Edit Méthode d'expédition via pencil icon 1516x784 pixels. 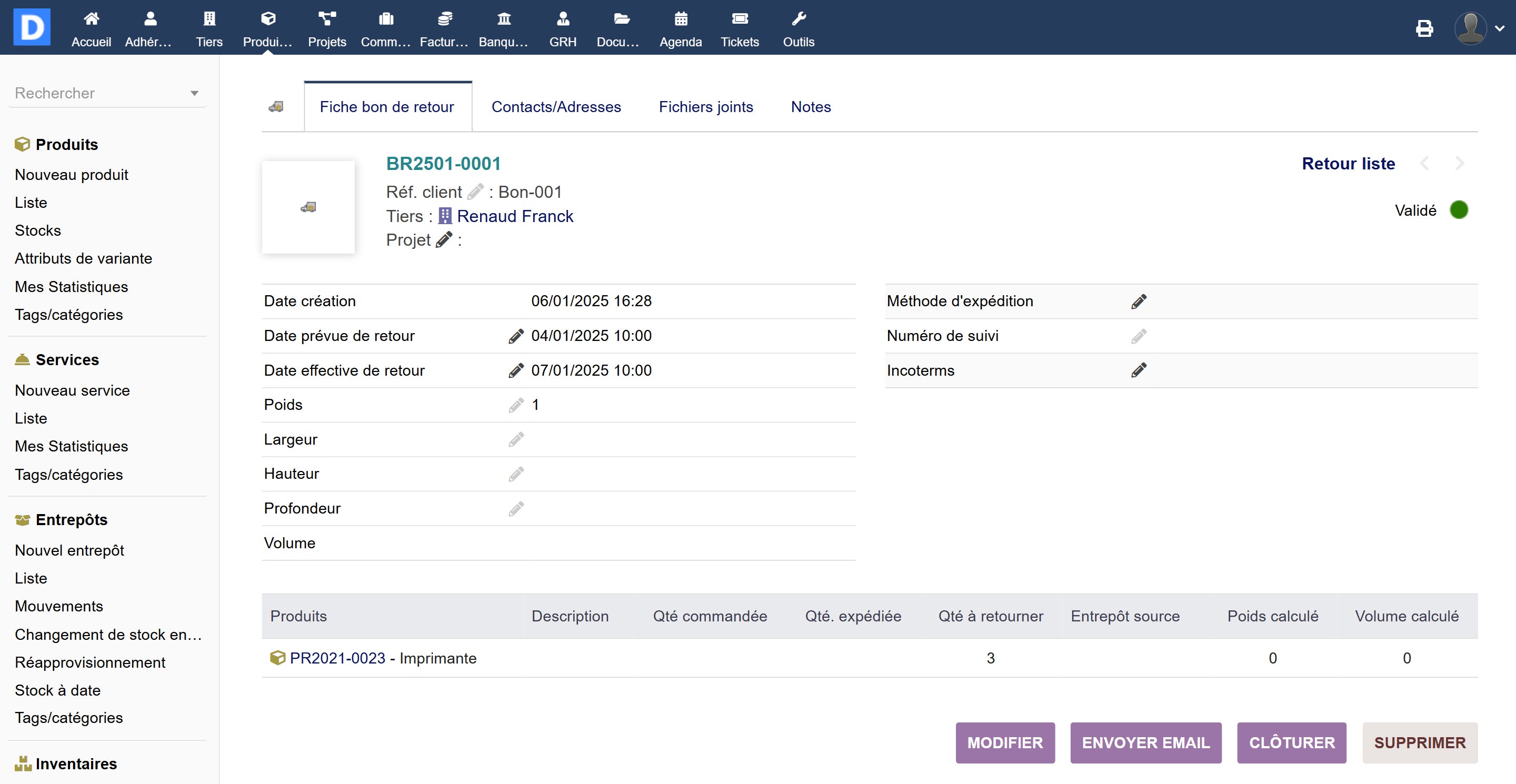[1138, 301]
